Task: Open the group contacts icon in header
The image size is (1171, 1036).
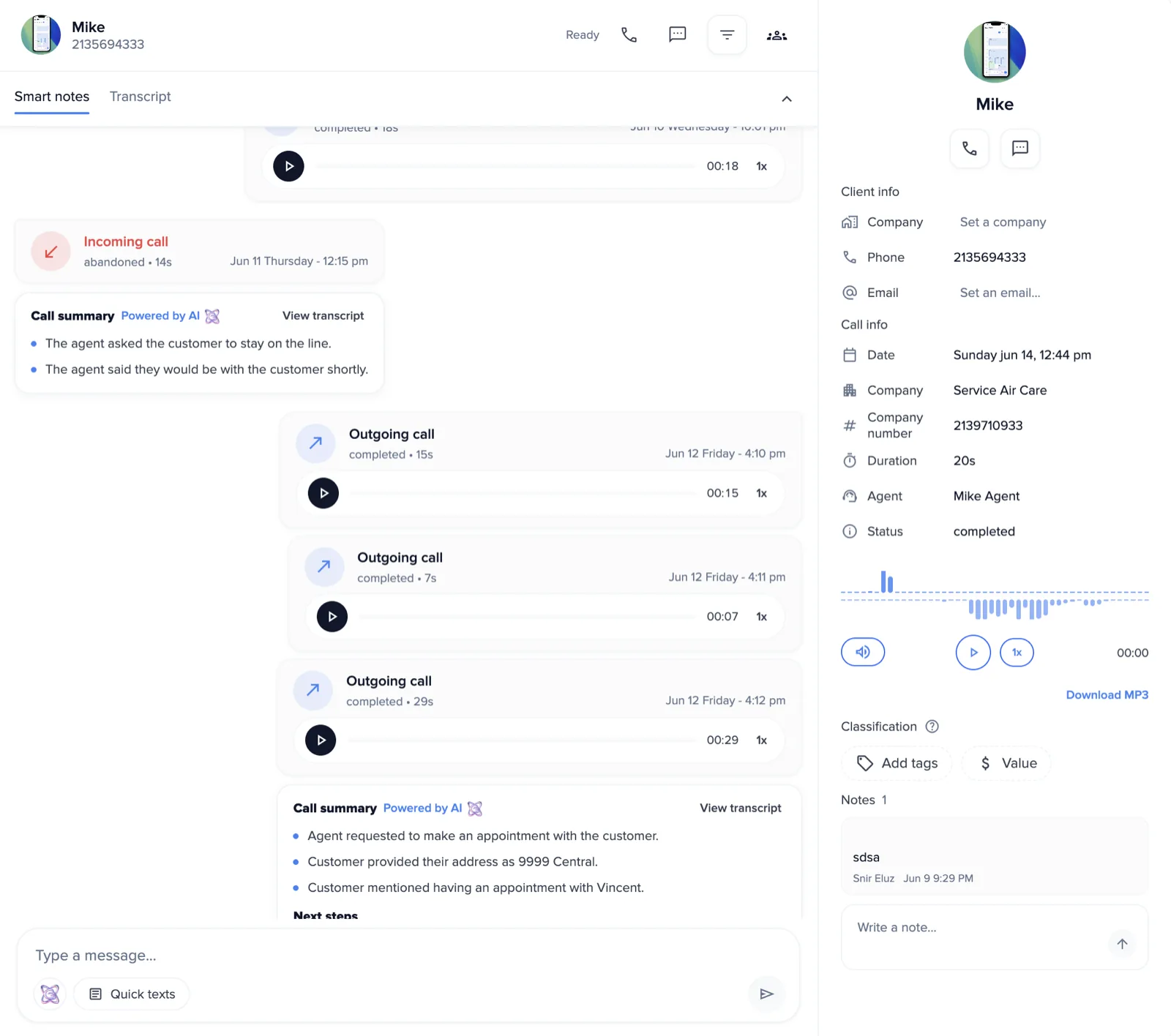Action: click(x=777, y=35)
